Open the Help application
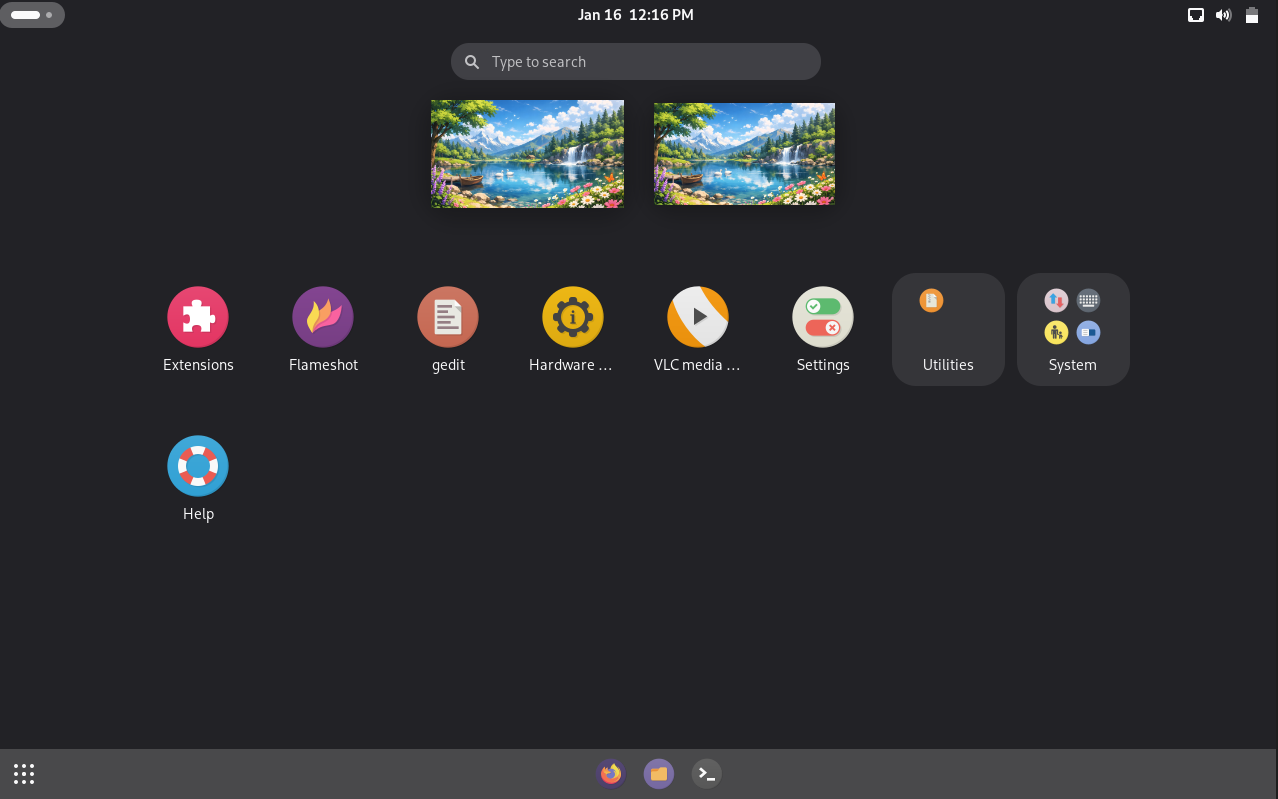 click(198, 465)
